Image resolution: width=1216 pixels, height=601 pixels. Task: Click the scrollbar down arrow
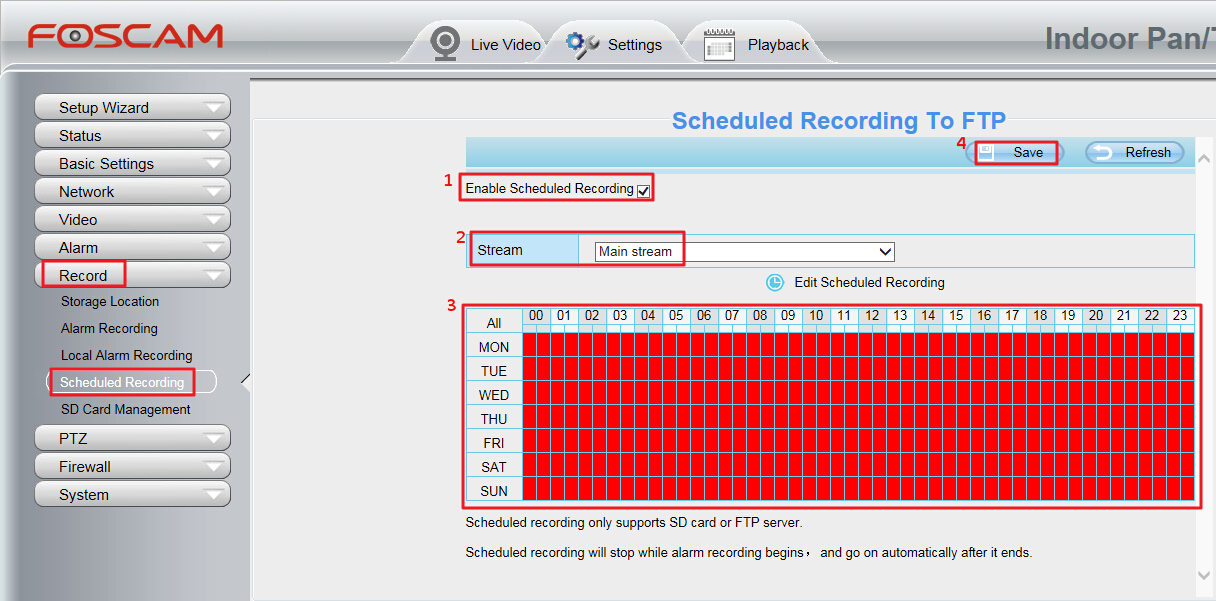1204,574
